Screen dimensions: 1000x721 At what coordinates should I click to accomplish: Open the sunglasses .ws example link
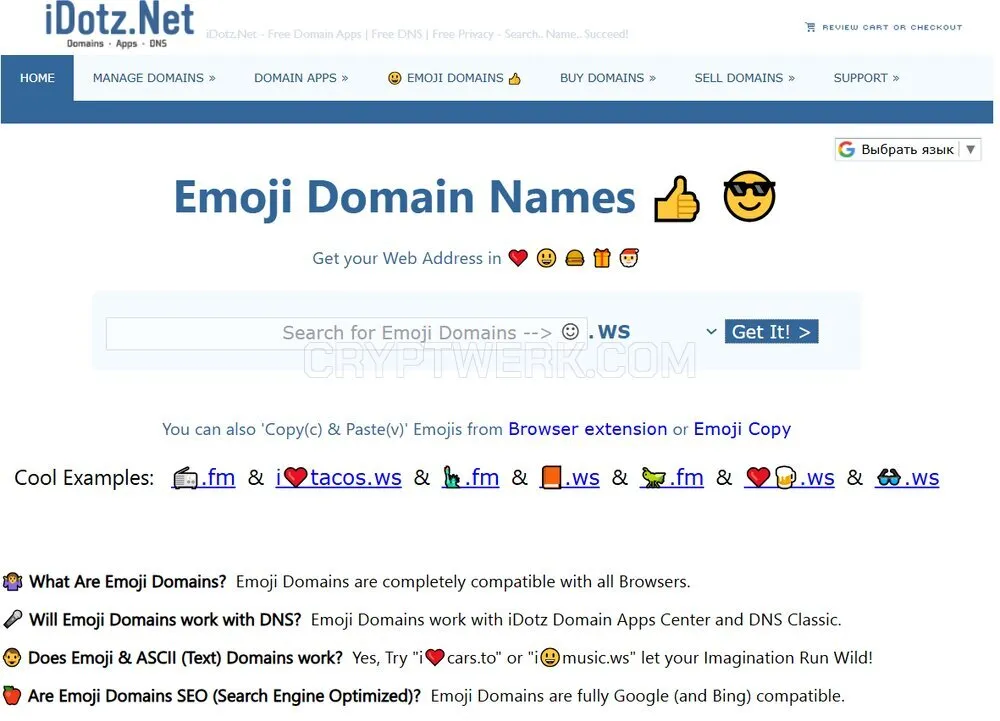tap(907, 477)
